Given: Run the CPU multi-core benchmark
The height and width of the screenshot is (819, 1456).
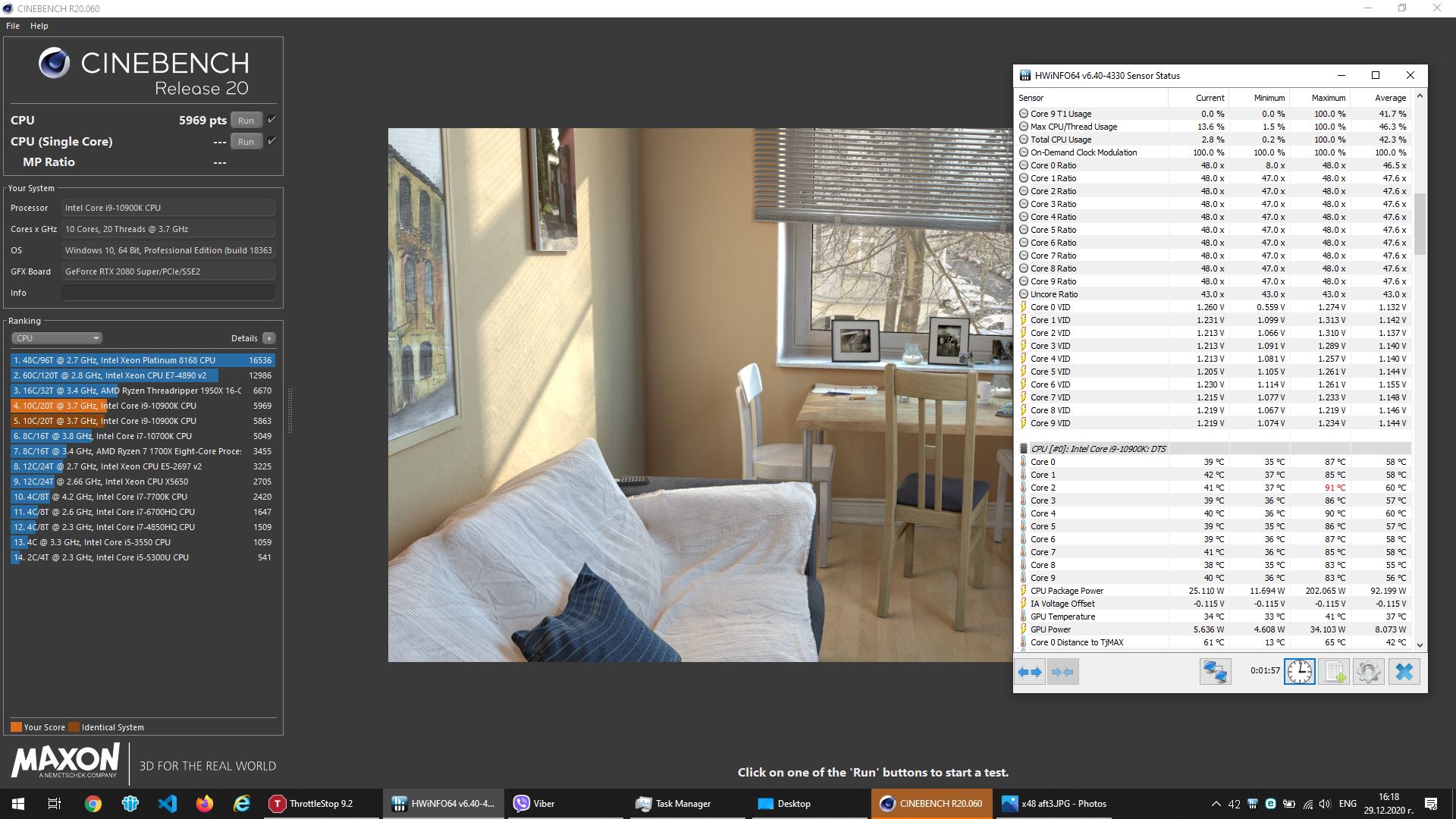Looking at the screenshot, I should point(246,121).
